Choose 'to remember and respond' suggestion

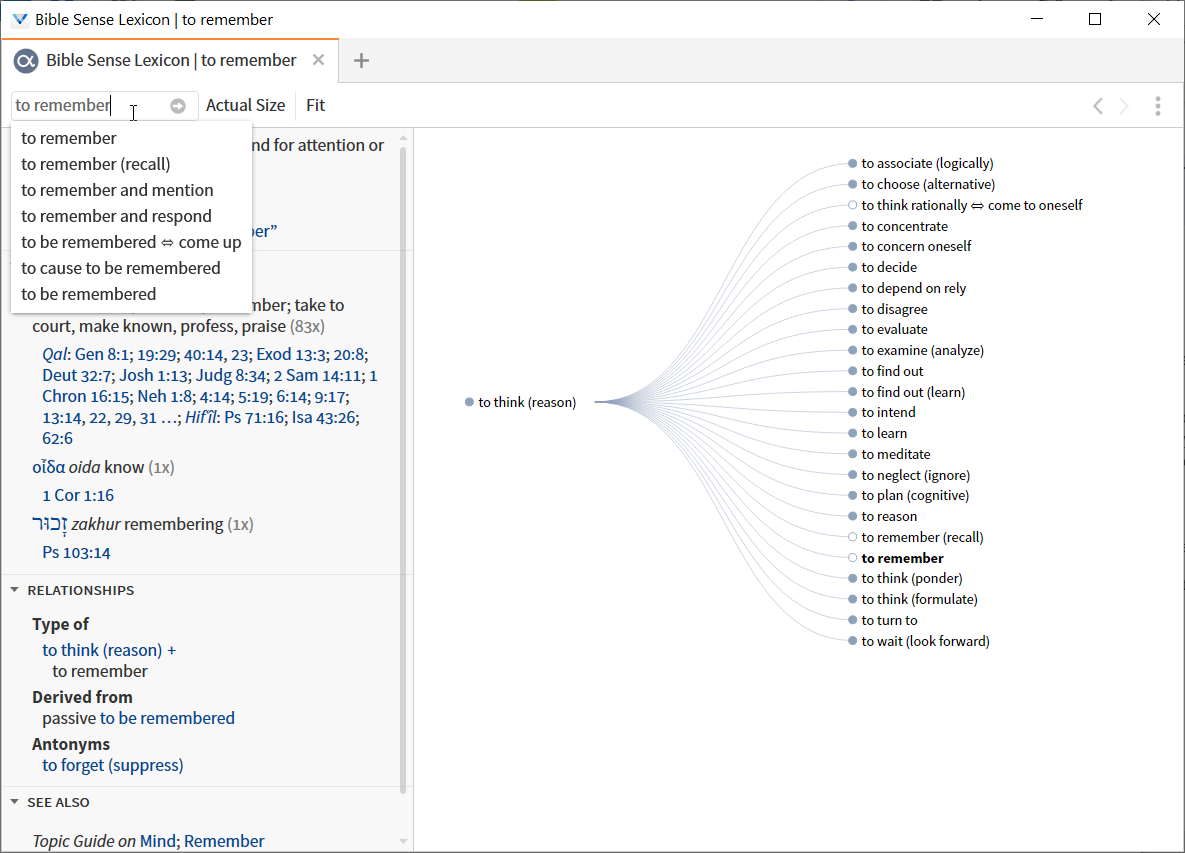tap(116, 216)
